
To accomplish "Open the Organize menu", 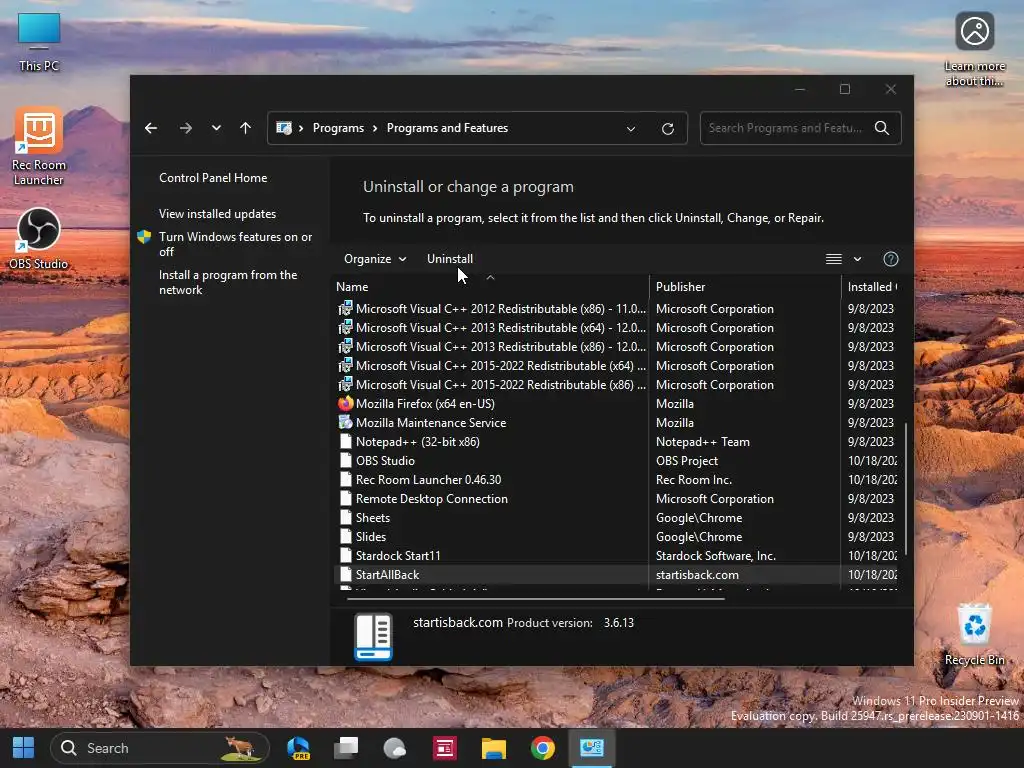I will coord(375,259).
